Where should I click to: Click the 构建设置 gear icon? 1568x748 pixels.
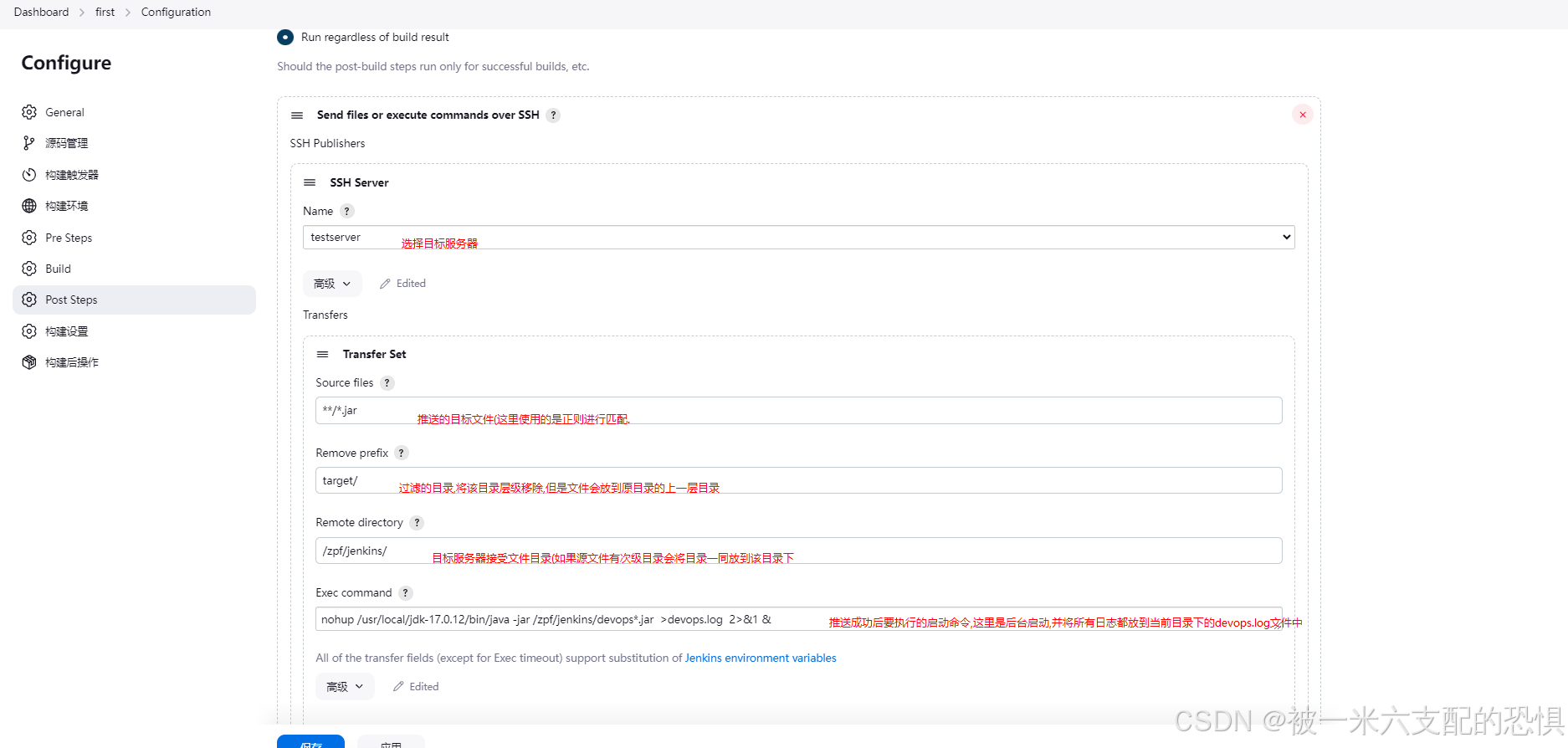pos(29,331)
